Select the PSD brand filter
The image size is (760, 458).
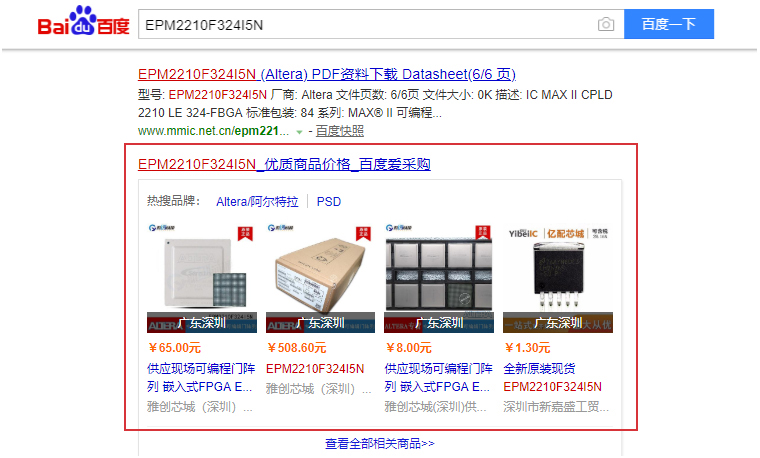[329, 202]
